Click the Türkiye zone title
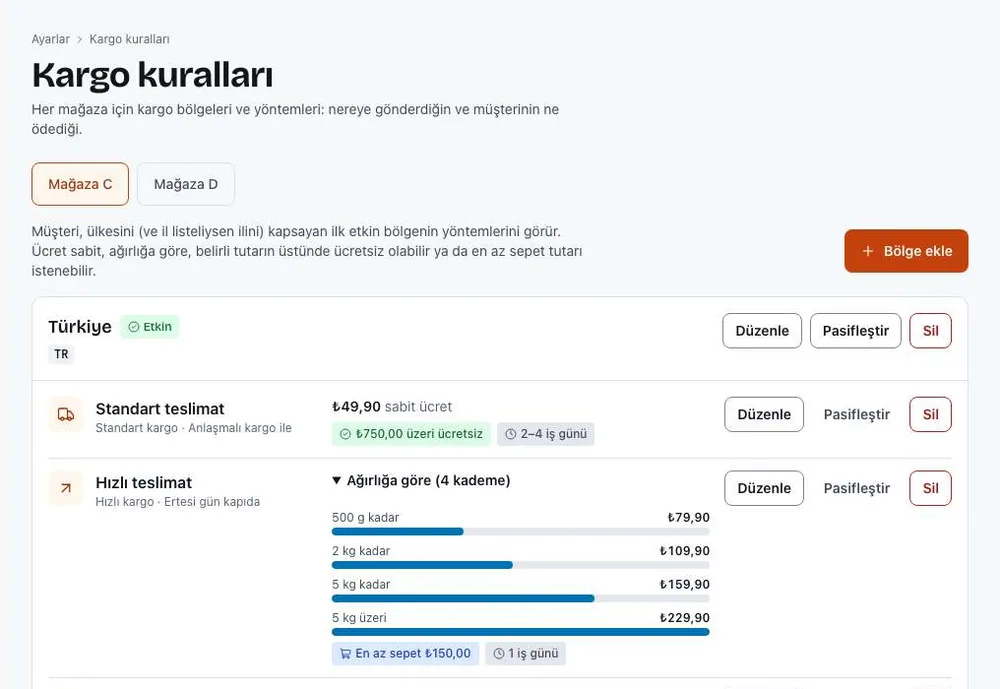1000x689 pixels. (x=80, y=327)
